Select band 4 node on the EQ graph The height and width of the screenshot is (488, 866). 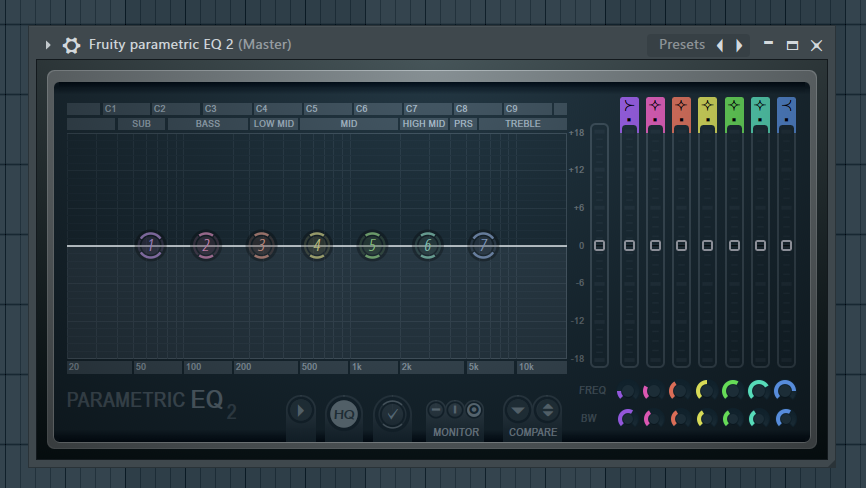(x=317, y=246)
